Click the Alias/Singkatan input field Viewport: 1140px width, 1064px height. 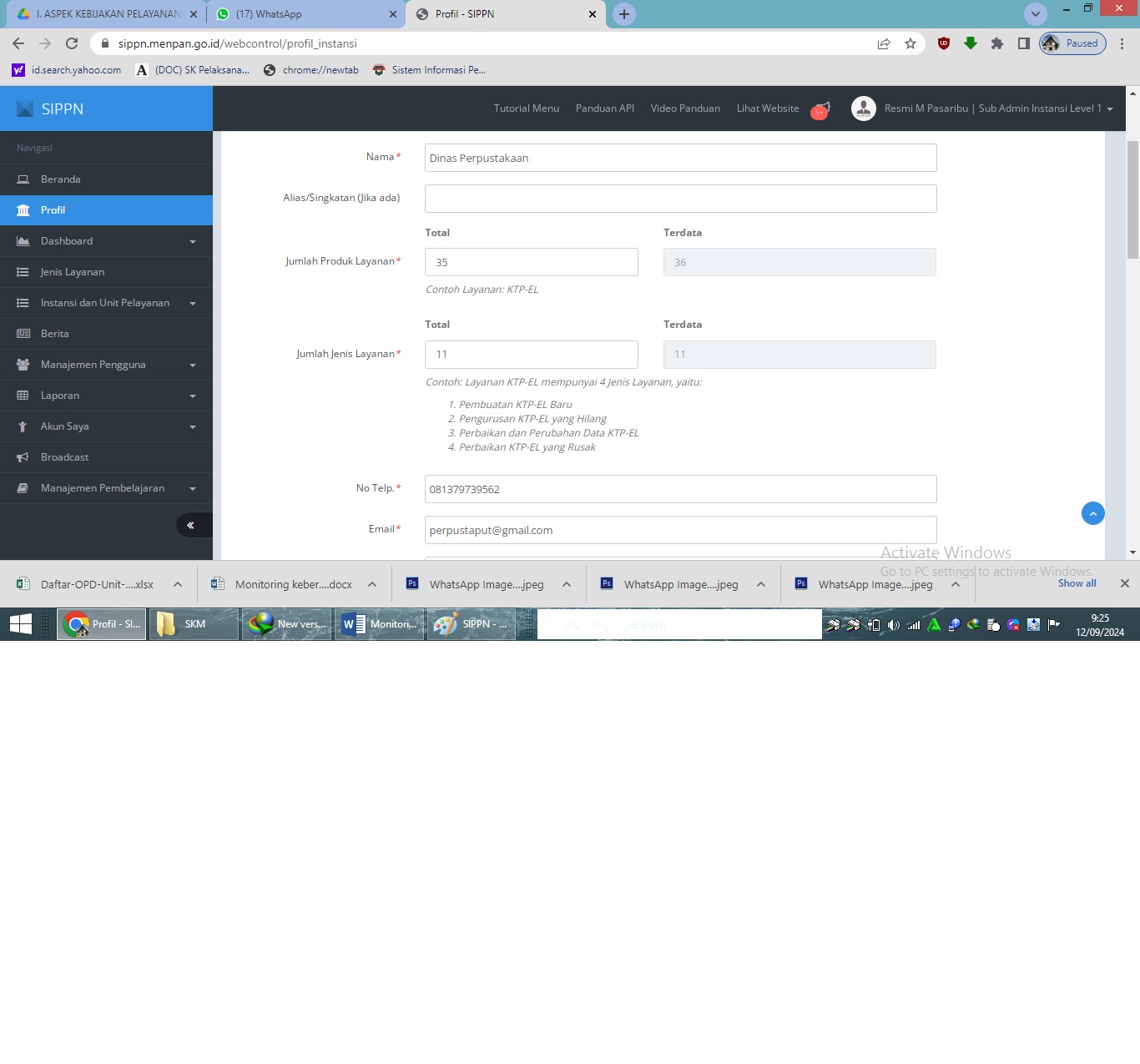coord(680,199)
